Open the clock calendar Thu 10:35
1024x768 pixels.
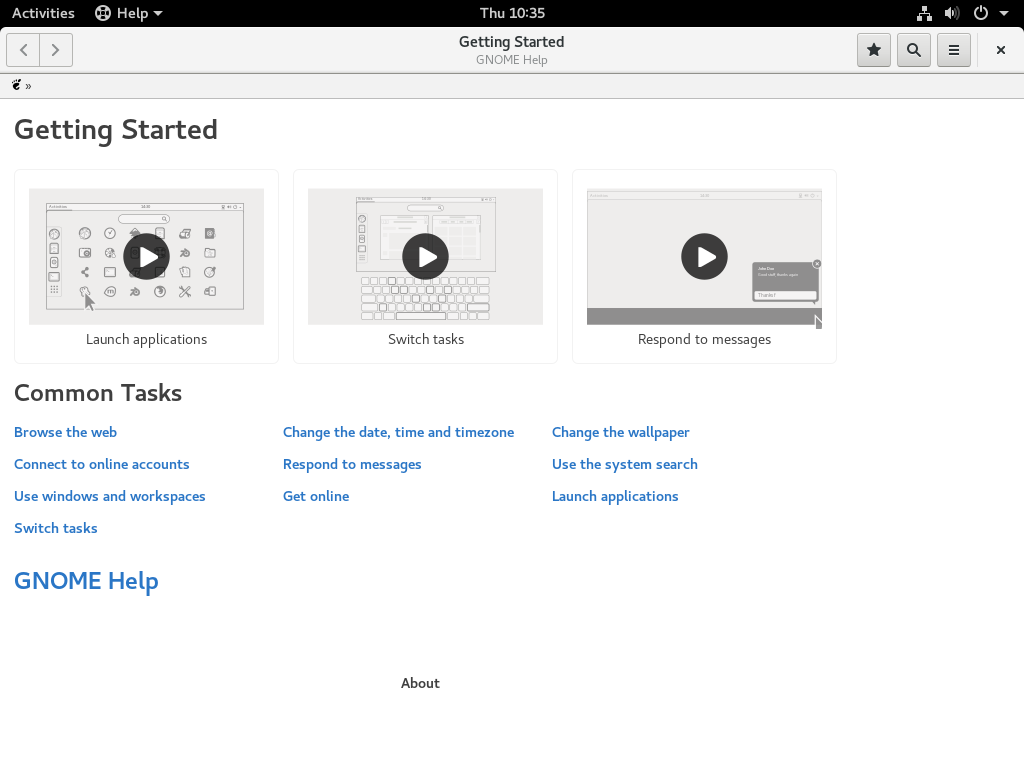pyautogui.click(x=512, y=13)
